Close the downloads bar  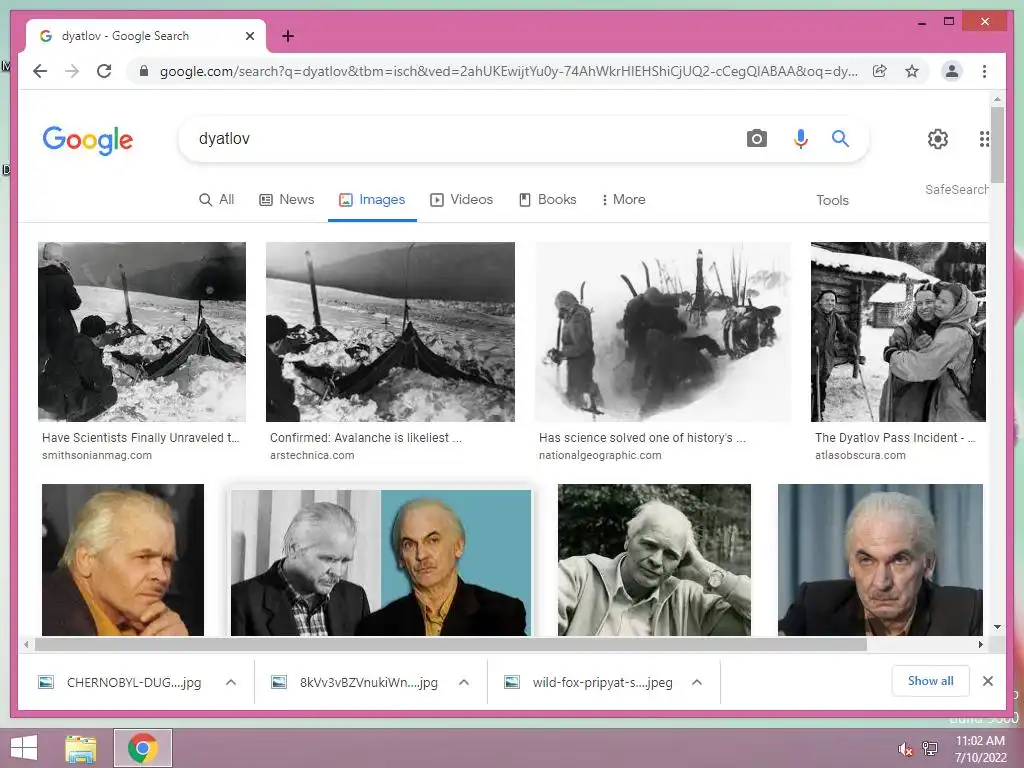[x=987, y=681]
